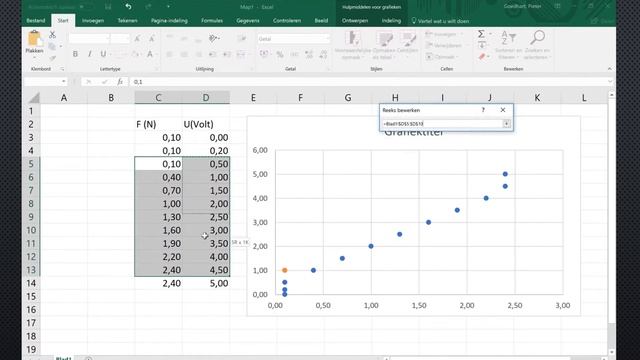The image size is (640, 360).
Task: Open the Bestand tab
Action: [36, 20]
